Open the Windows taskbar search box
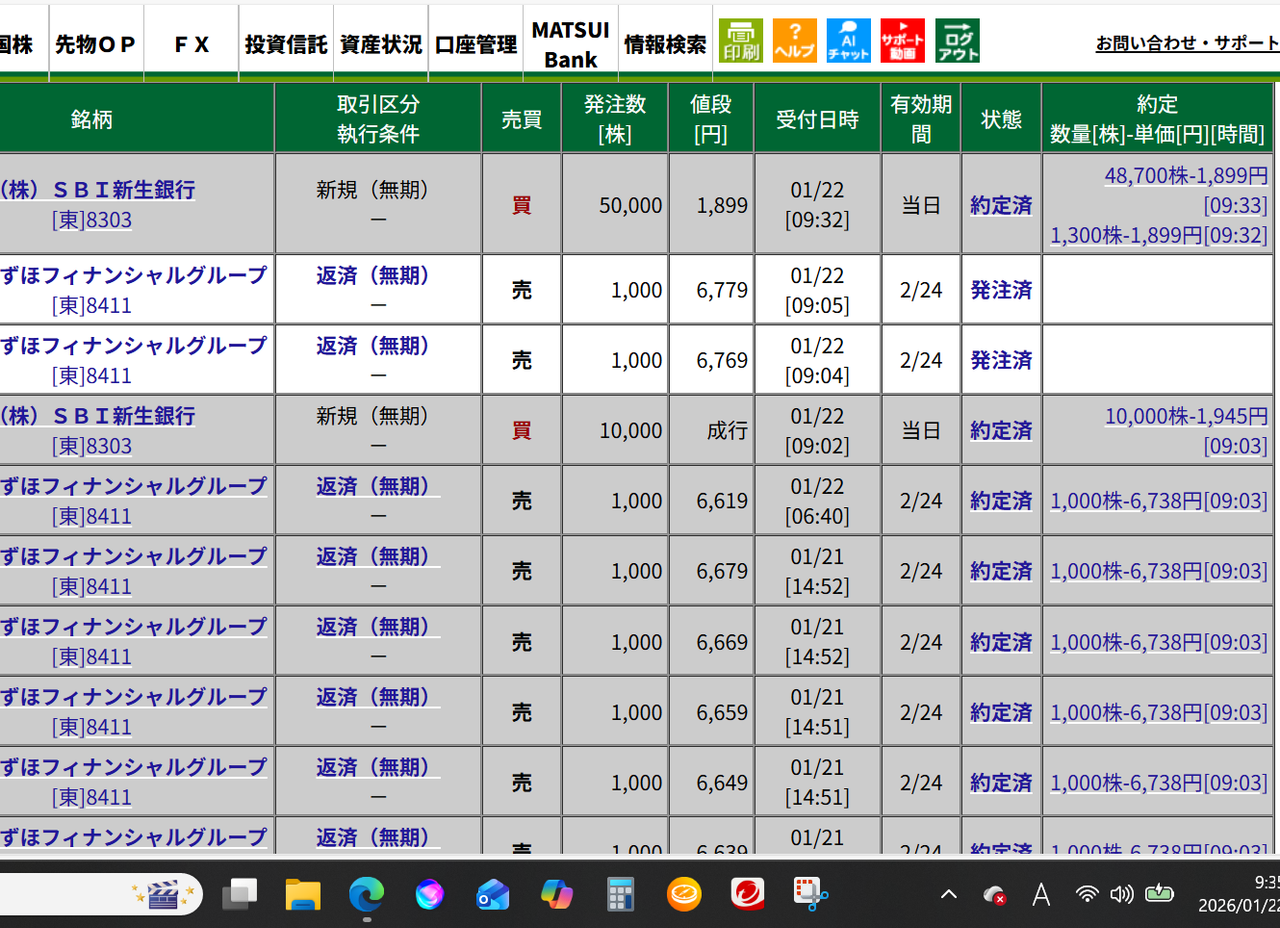 [x=70, y=893]
